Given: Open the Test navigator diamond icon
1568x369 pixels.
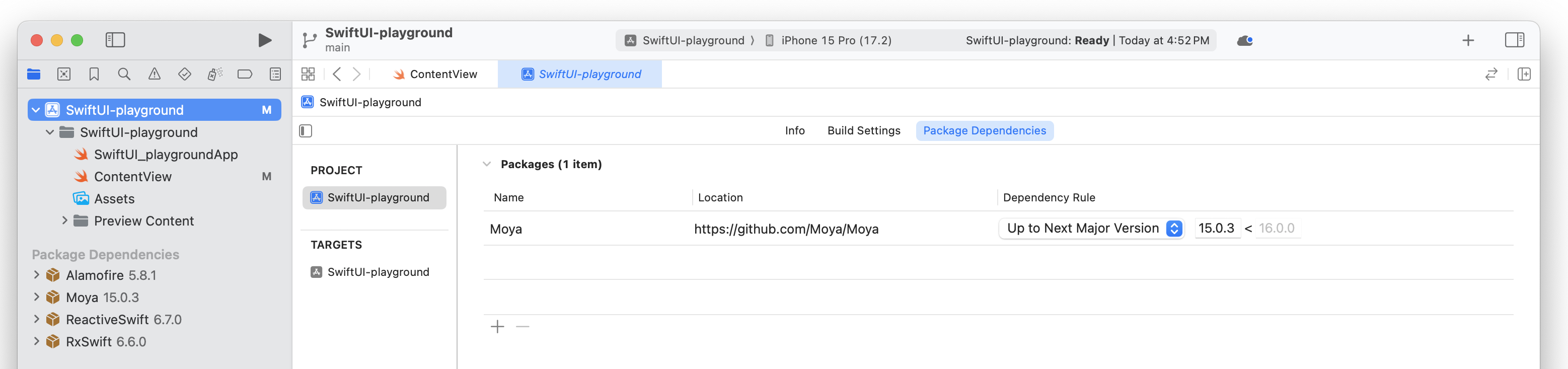Looking at the screenshot, I should pyautogui.click(x=184, y=75).
